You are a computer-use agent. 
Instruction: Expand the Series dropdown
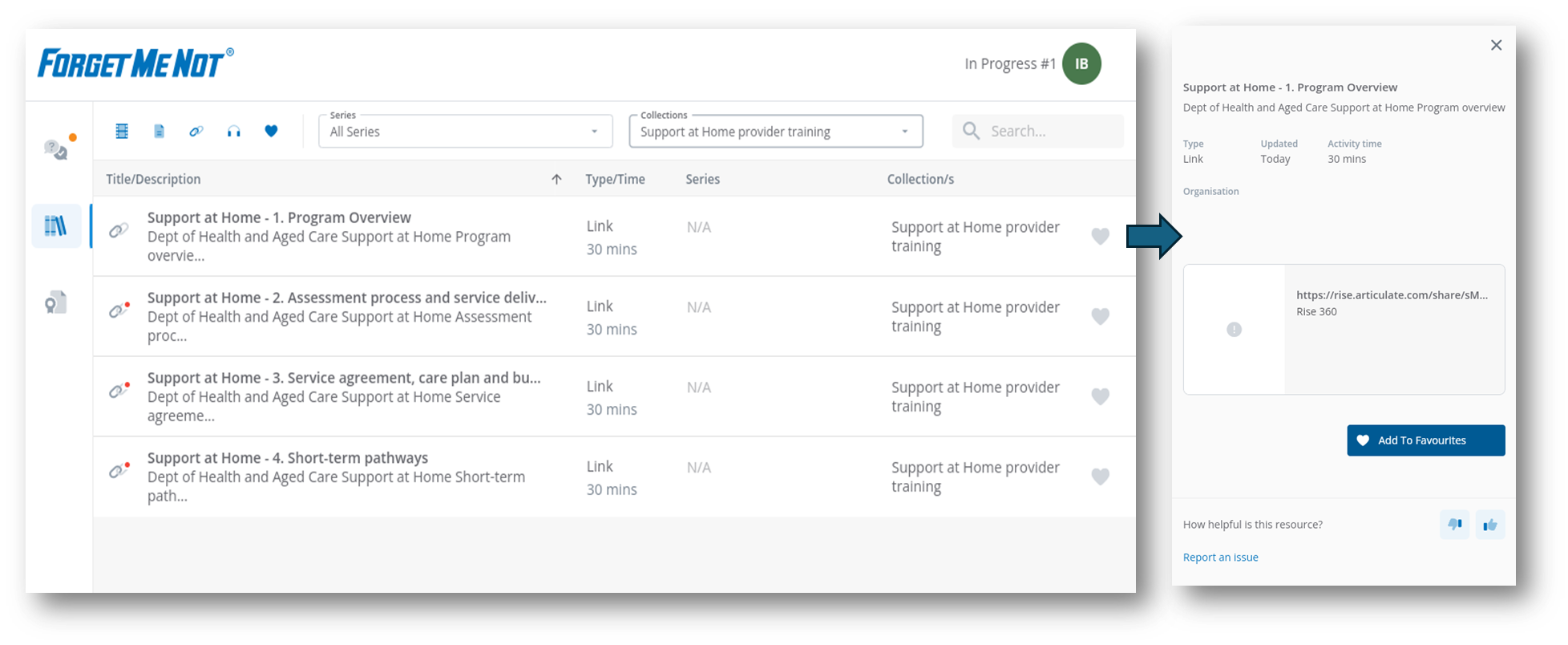pos(465,132)
